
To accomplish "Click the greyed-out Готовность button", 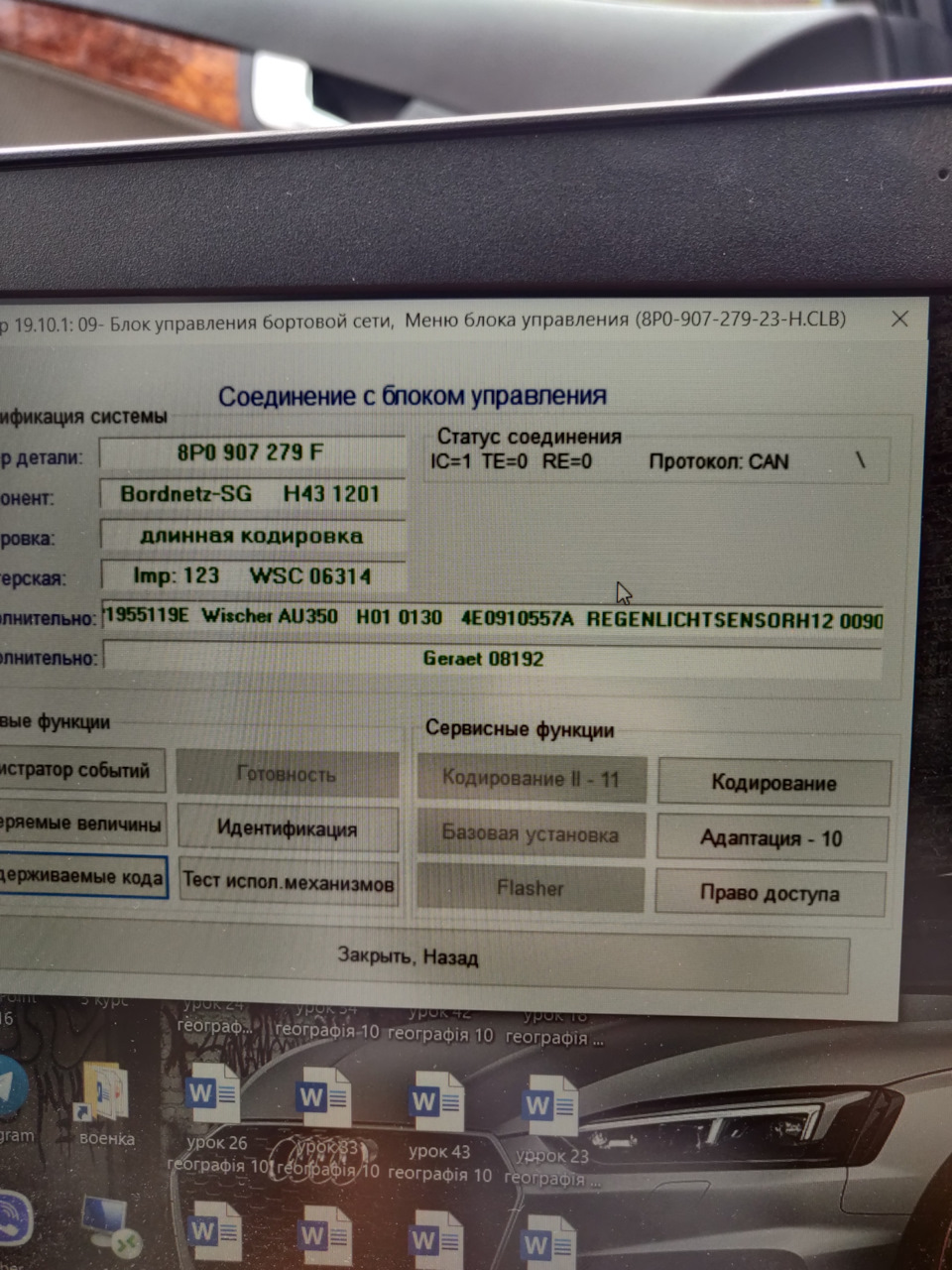I will coord(288,774).
